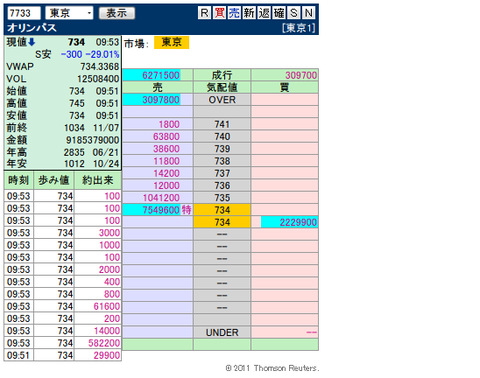Image resolution: width=480 pixels, height=378 pixels.
Task: Select the 741 price level
Action: pyautogui.click(x=222, y=124)
